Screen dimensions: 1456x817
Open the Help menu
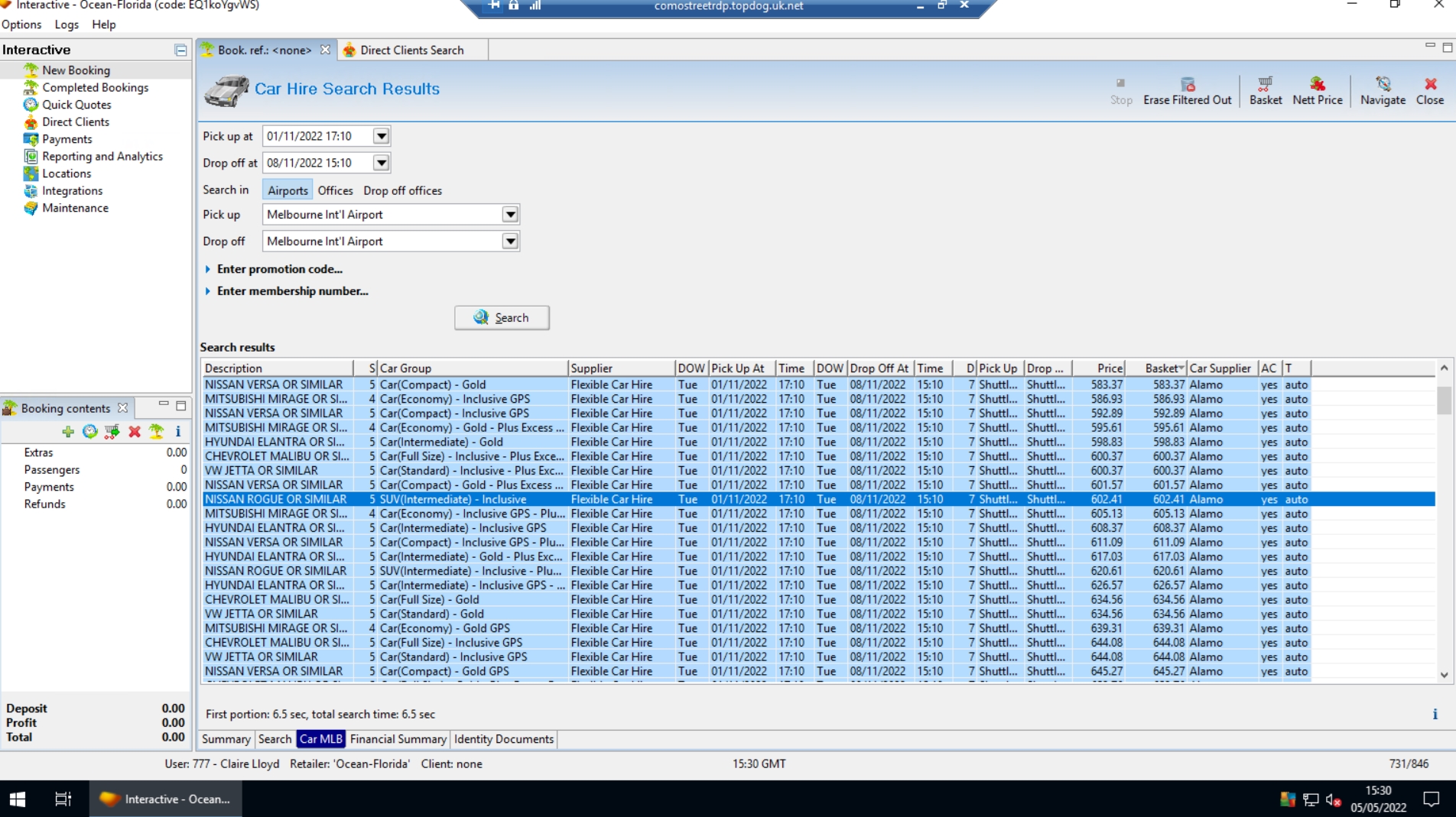pos(104,24)
